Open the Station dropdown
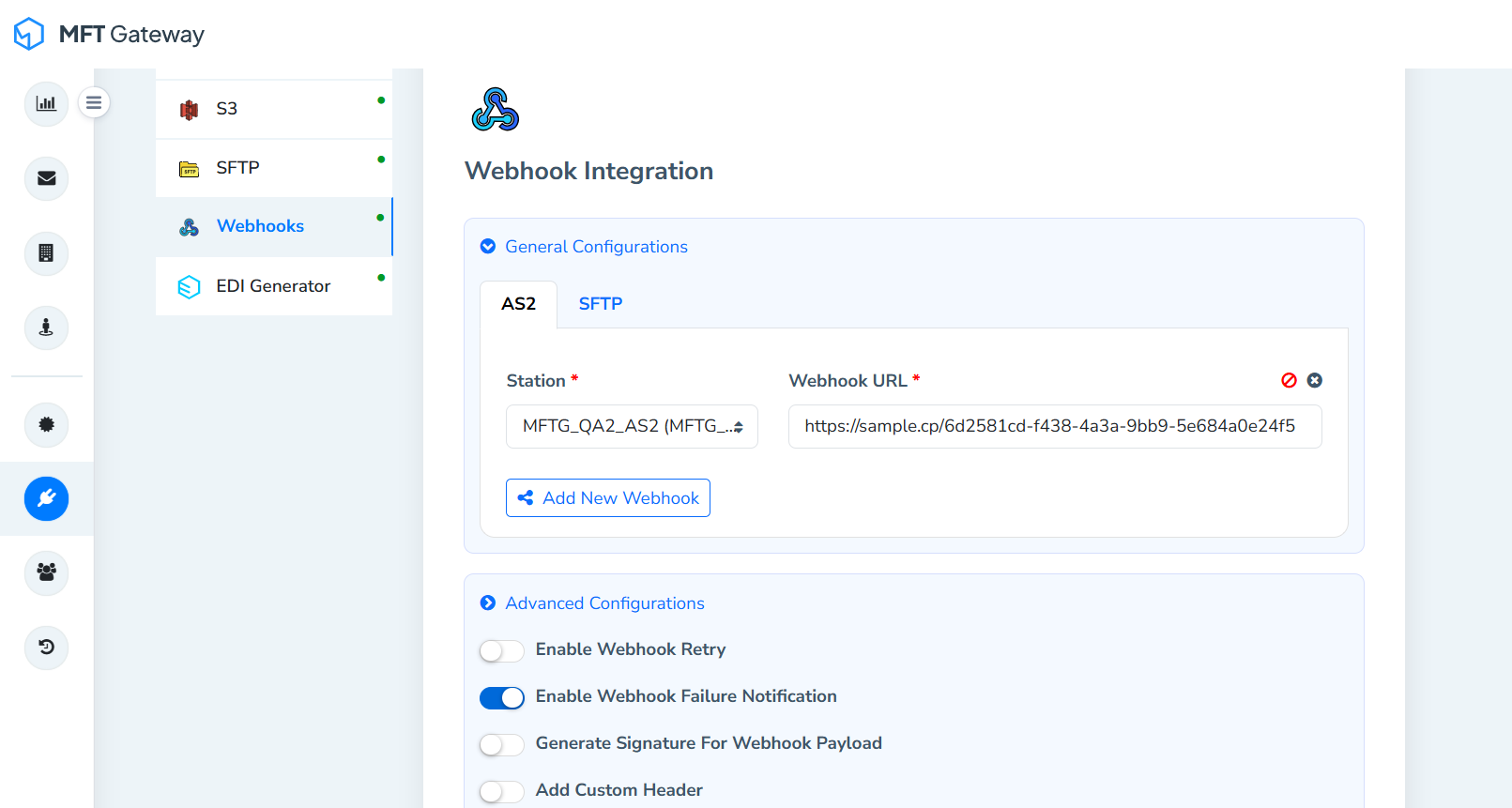1512x808 pixels. (x=632, y=426)
